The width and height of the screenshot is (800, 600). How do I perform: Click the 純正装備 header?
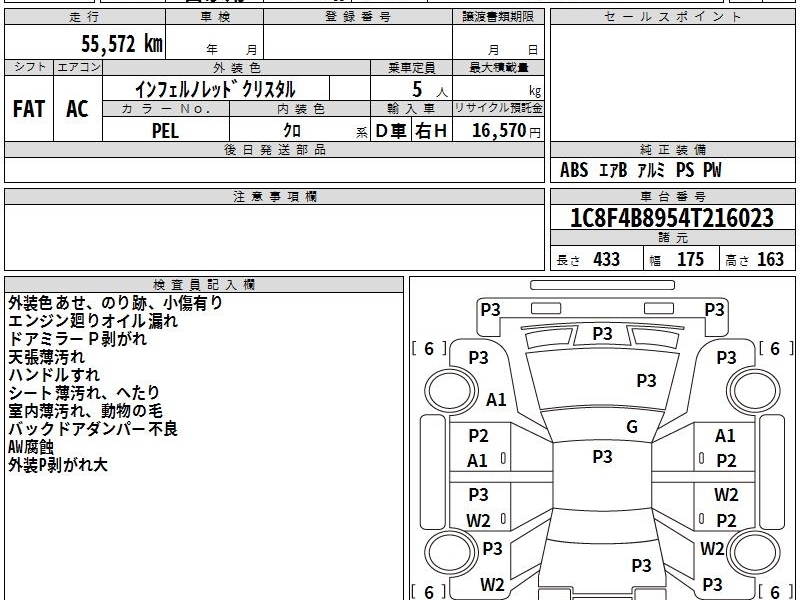pyautogui.click(x=672, y=149)
